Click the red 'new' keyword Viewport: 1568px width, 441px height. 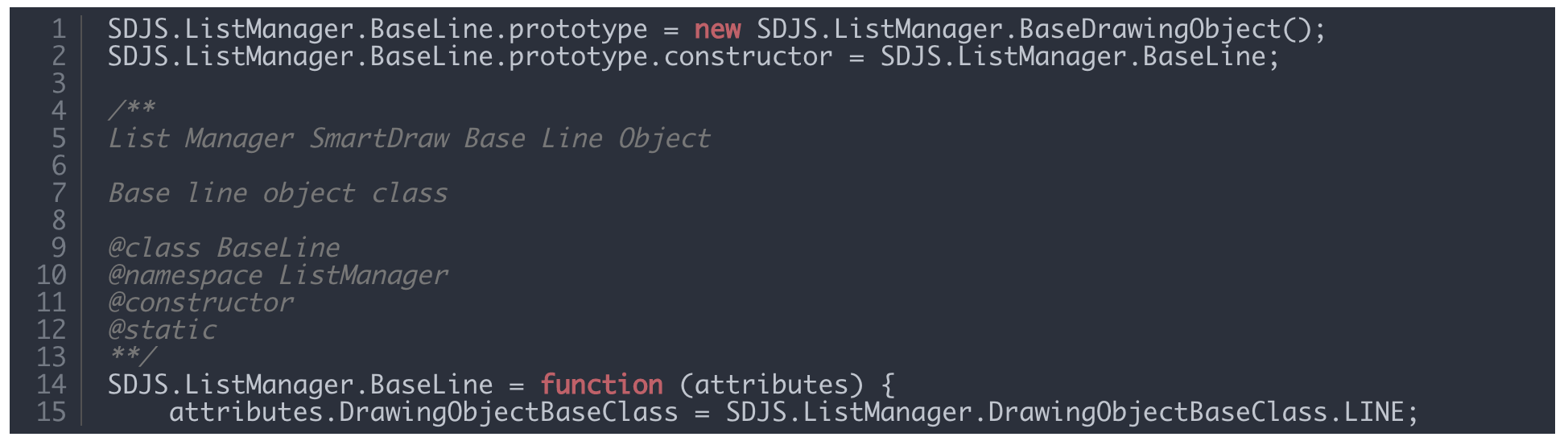[717, 30]
